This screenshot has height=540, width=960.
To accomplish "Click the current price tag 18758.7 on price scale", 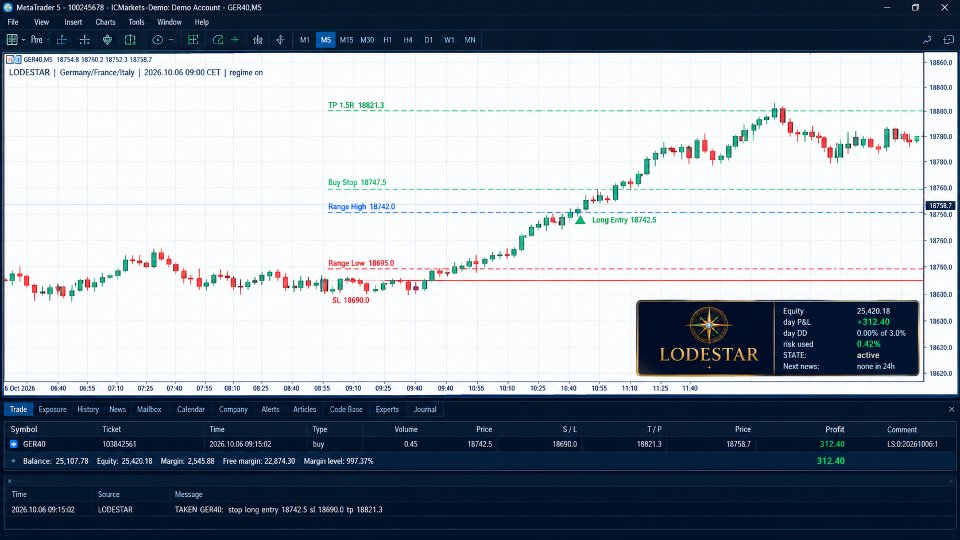I will (x=940, y=206).
